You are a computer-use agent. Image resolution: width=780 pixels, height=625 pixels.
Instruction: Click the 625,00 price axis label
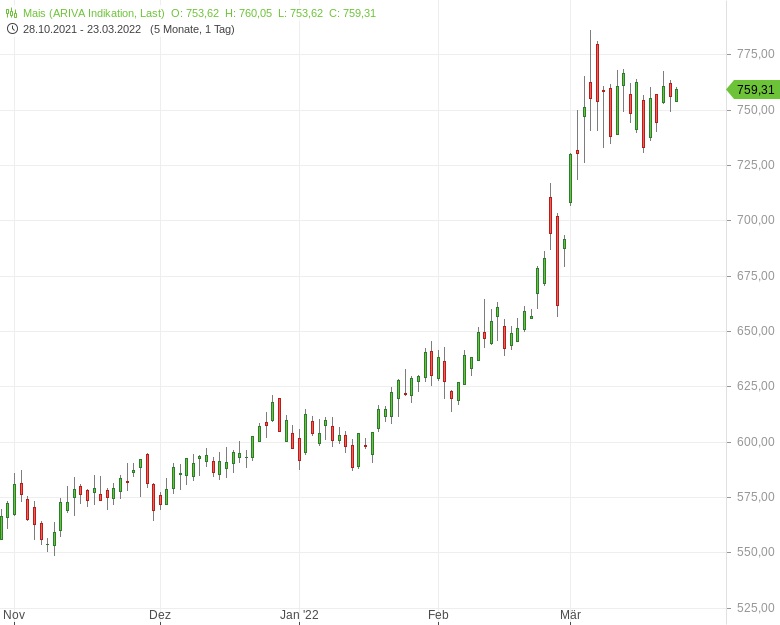click(x=756, y=386)
